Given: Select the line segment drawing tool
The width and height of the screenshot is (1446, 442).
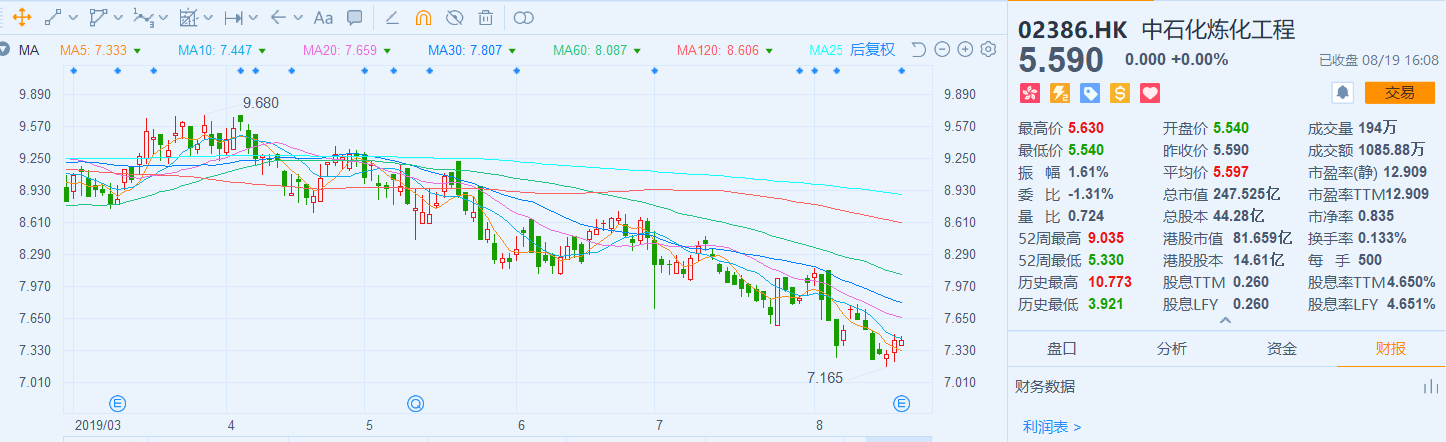Looking at the screenshot, I should [x=53, y=17].
